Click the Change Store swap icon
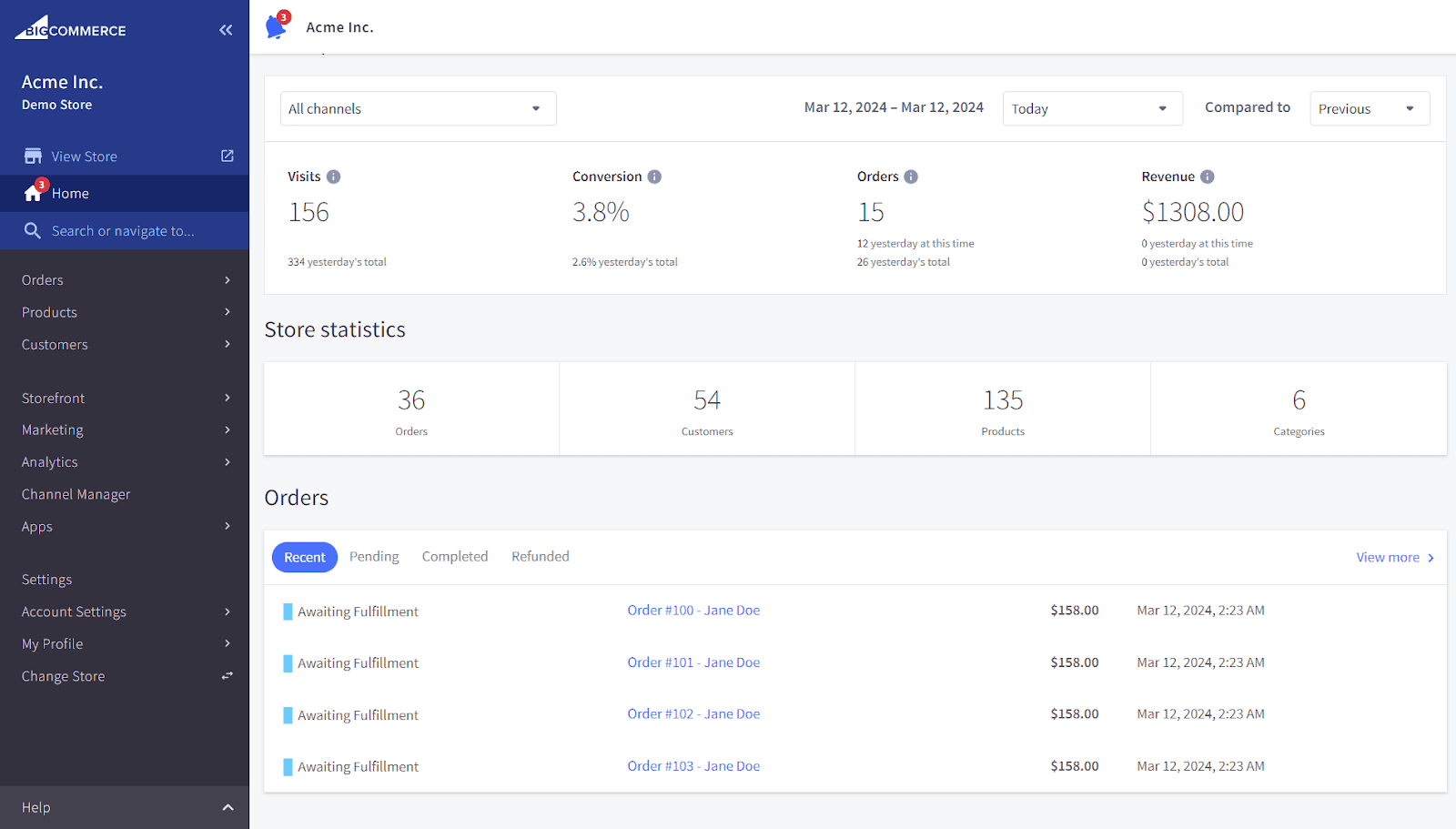1456x829 pixels. point(227,676)
